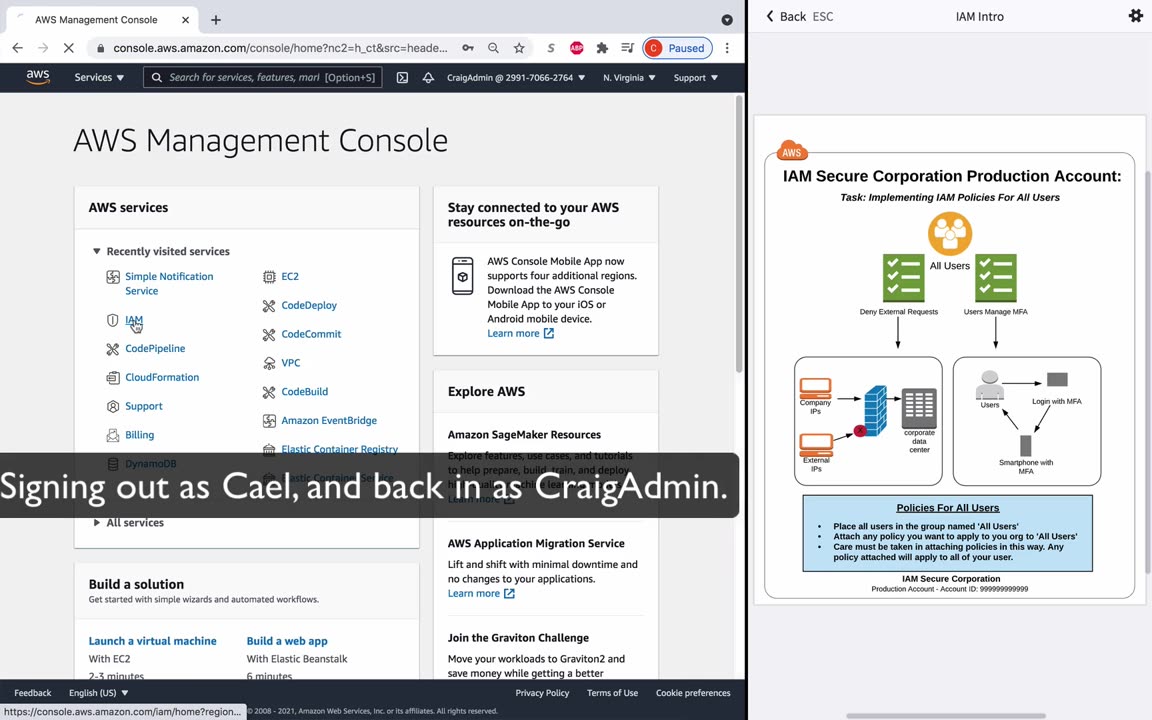Open the Privacy Policy link
Viewport: 1152px width, 720px height.
542,693
